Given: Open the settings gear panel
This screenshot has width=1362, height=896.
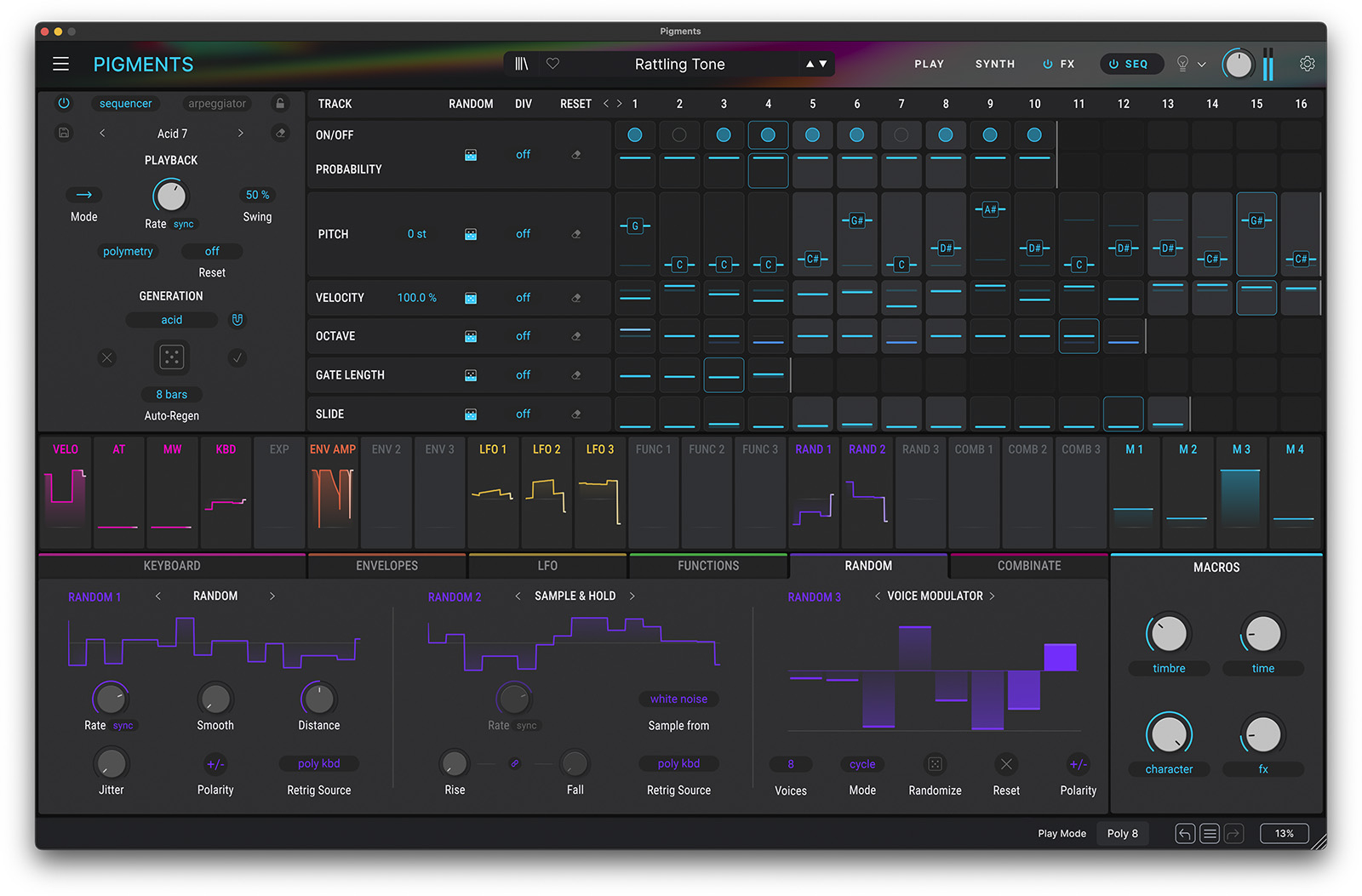Looking at the screenshot, I should pos(1307,64).
